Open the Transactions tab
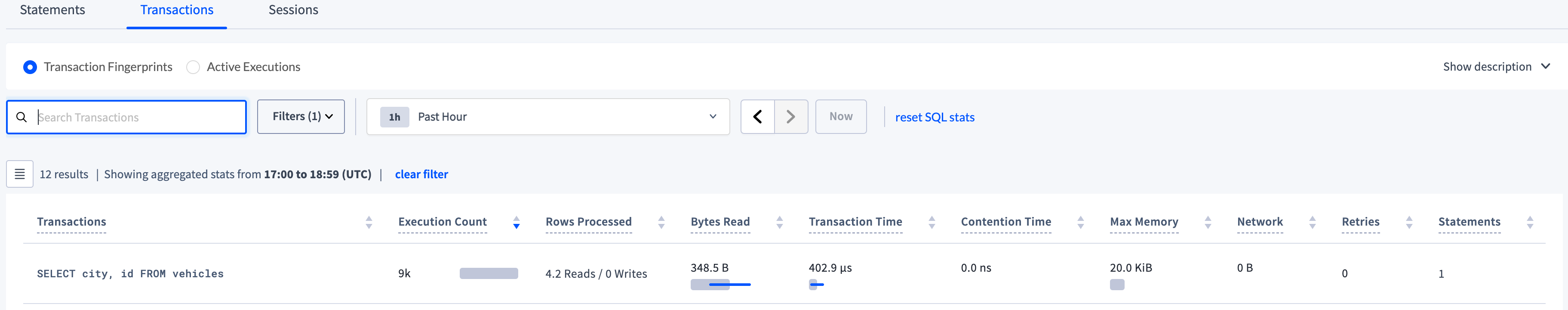Viewport: 1568px width, 310px height. [176, 10]
